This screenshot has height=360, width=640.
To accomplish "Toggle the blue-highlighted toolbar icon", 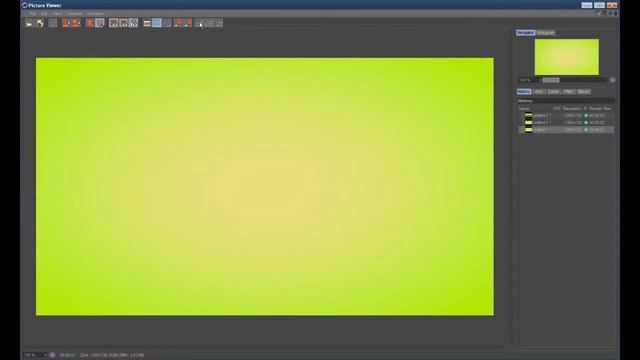I will coord(157,23).
